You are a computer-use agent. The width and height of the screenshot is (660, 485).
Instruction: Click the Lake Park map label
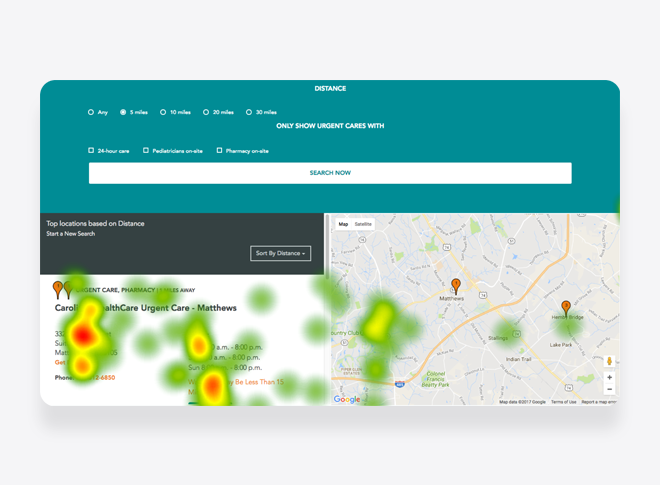pyautogui.click(x=561, y=345)
